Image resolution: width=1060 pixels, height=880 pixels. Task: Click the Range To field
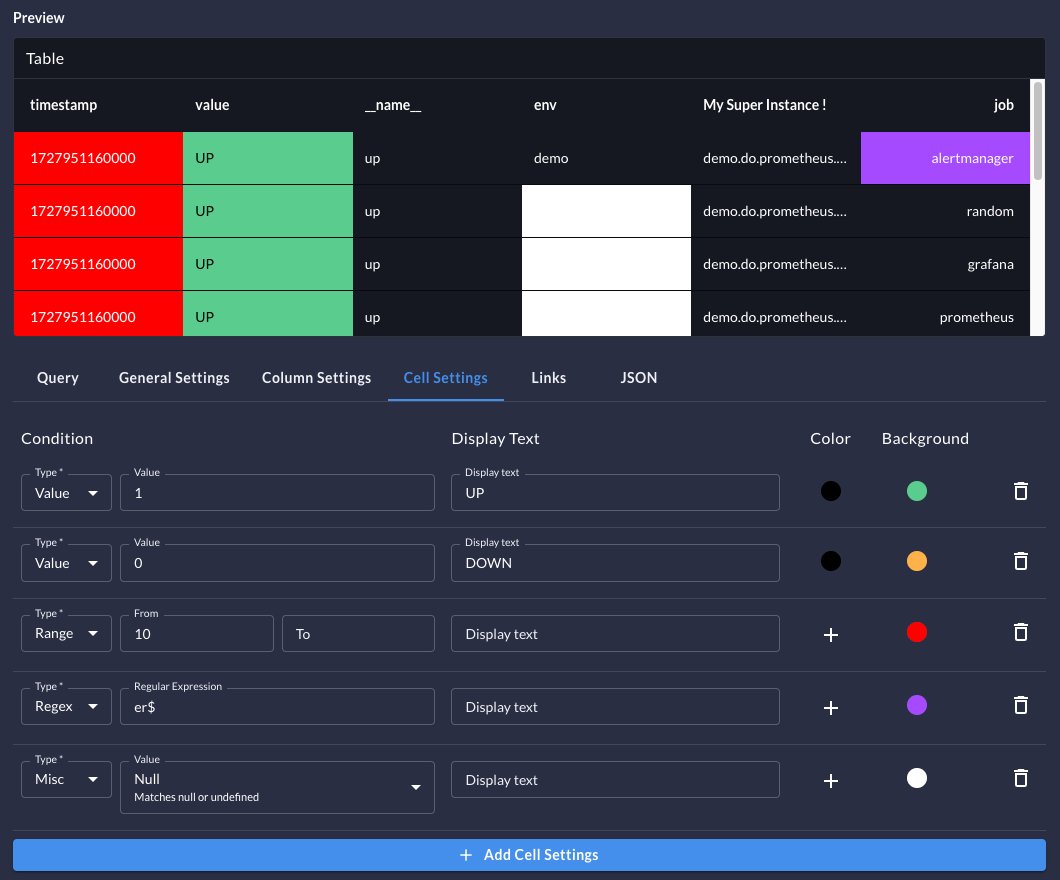[x=358, y=633]
